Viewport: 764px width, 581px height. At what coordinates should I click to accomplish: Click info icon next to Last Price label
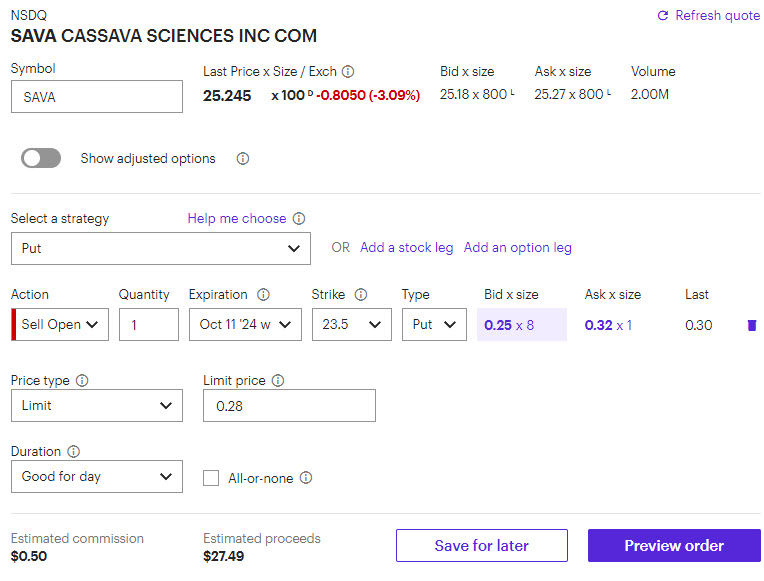point(348,72)
